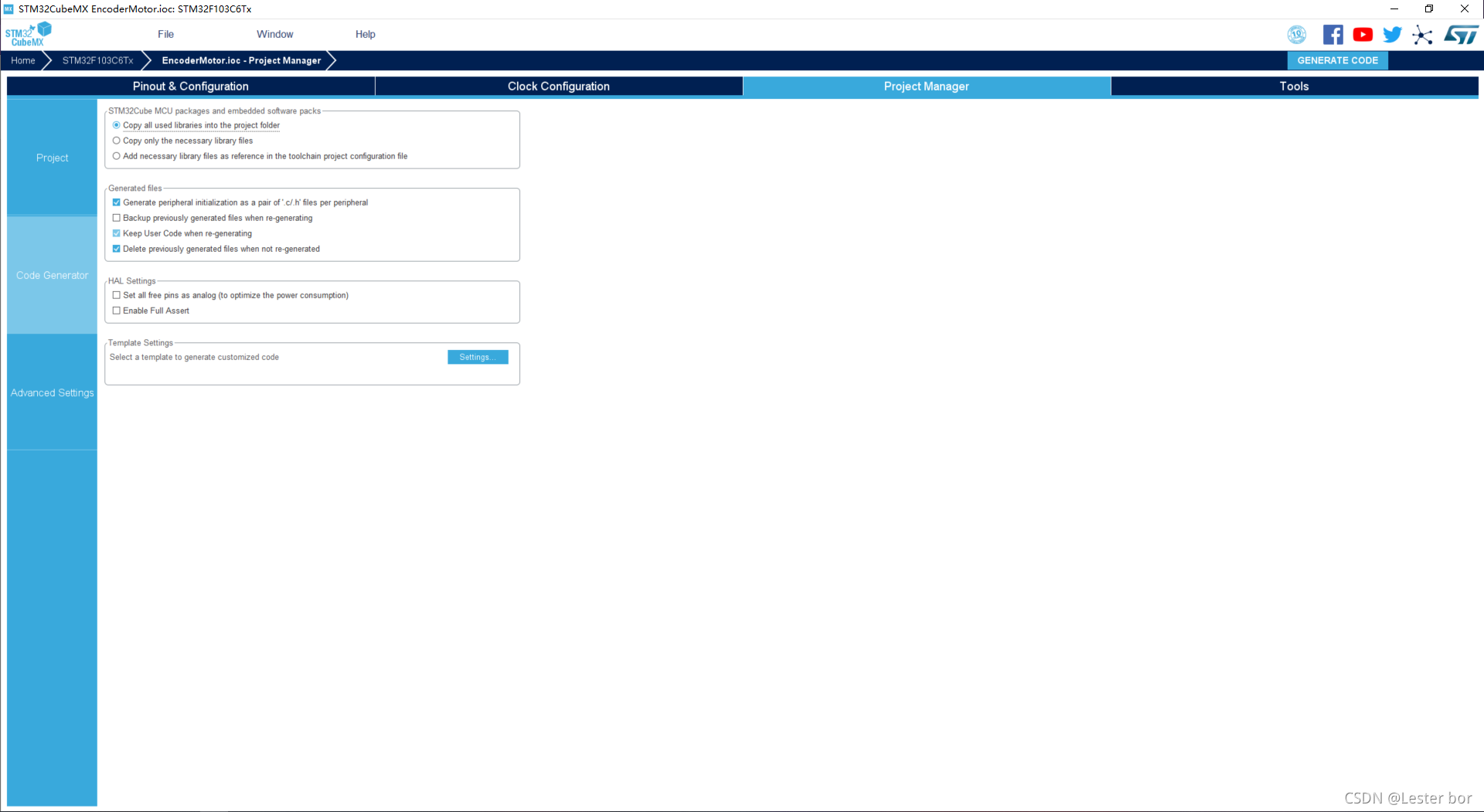The height and width of the screenshot is (812, 1484).
Task: Open the Window menu
Action: pos(275,34)
